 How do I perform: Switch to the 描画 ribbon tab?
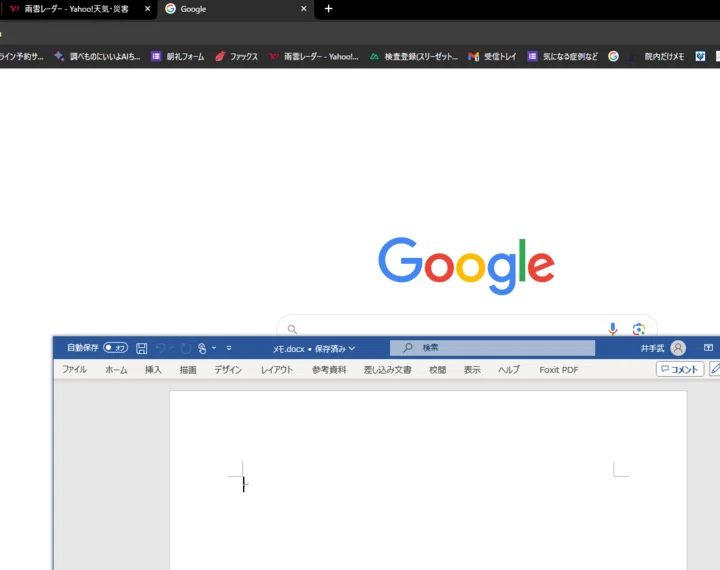point(188,369)
